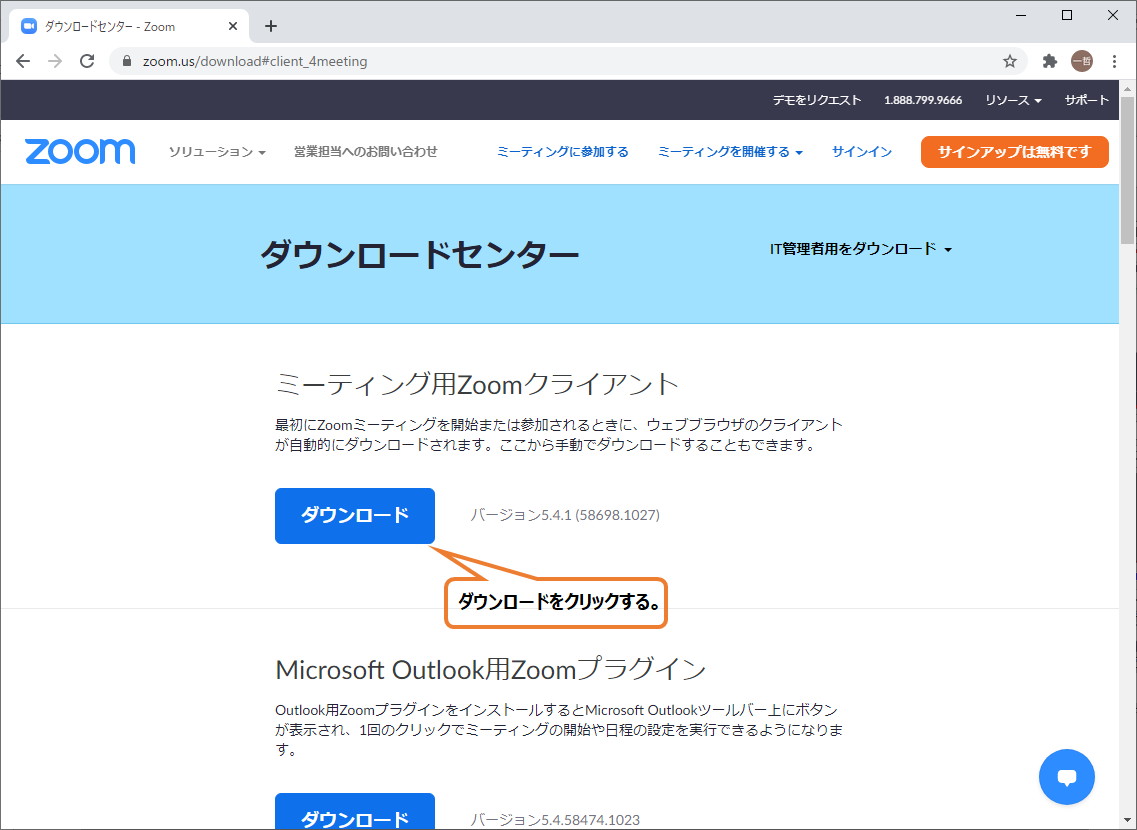Expand the ソリューション dropdown menu
This screenshot has width=1137, height=830.
point(217,152)
